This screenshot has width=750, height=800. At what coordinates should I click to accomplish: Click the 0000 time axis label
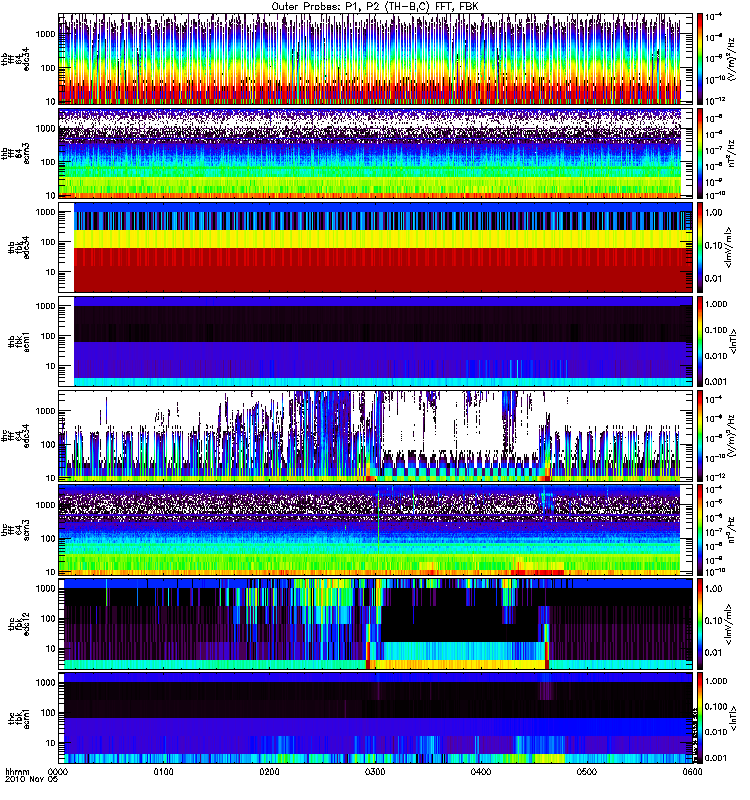[58, 771]
